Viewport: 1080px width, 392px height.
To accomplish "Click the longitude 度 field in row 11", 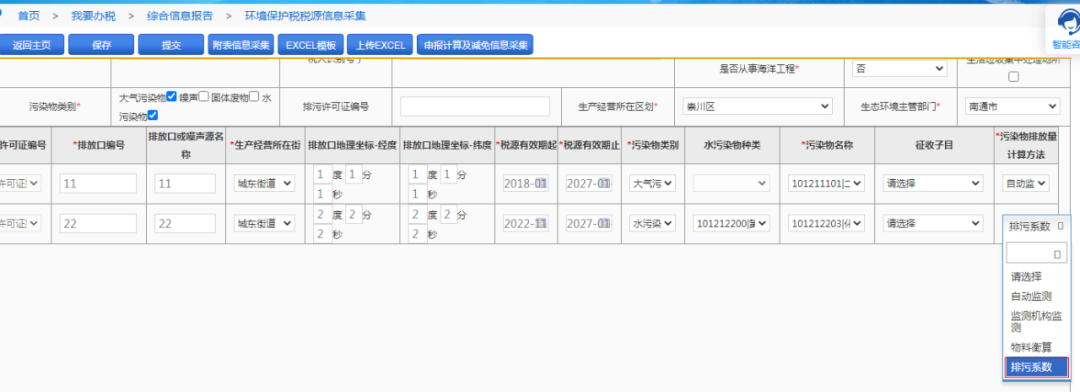I will (x=322, y=175).
